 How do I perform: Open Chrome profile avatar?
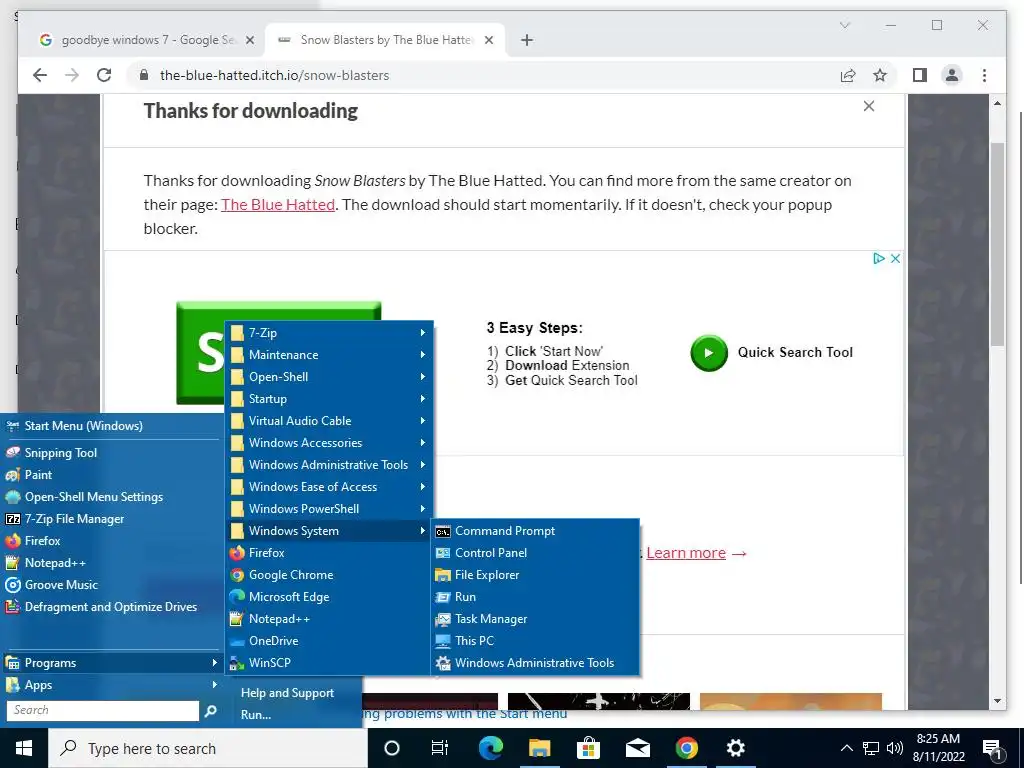(x=952, y=75)
